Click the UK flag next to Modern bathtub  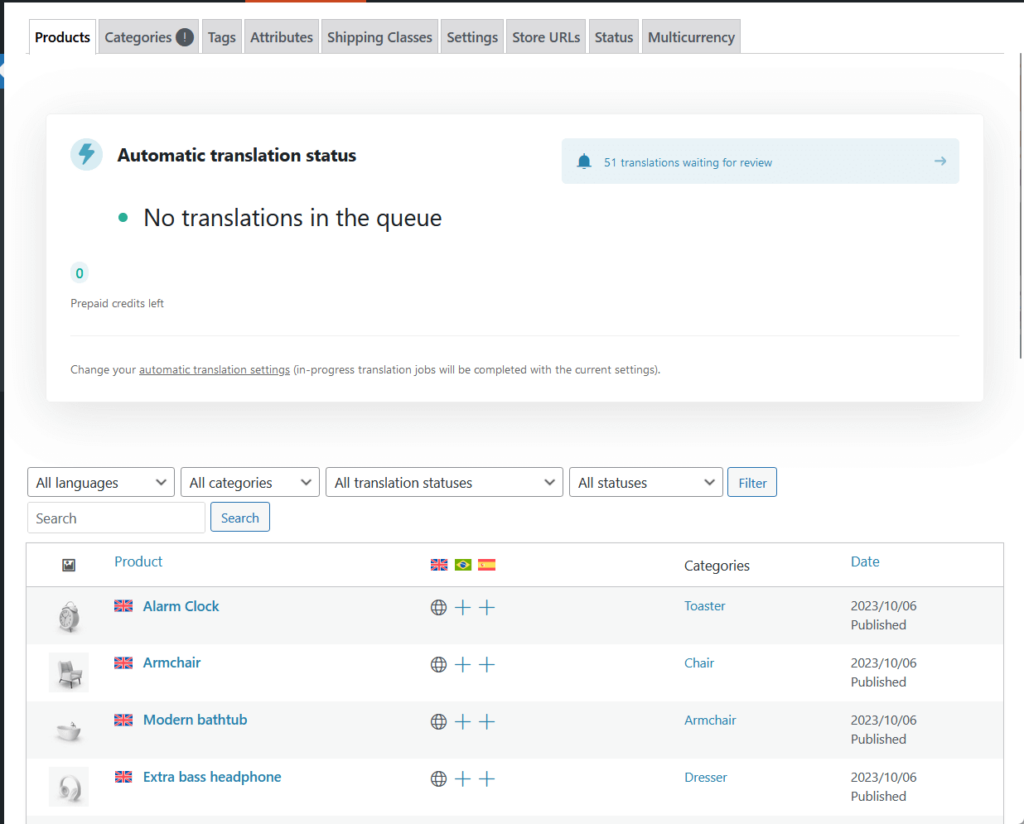[x=122, y=719]
